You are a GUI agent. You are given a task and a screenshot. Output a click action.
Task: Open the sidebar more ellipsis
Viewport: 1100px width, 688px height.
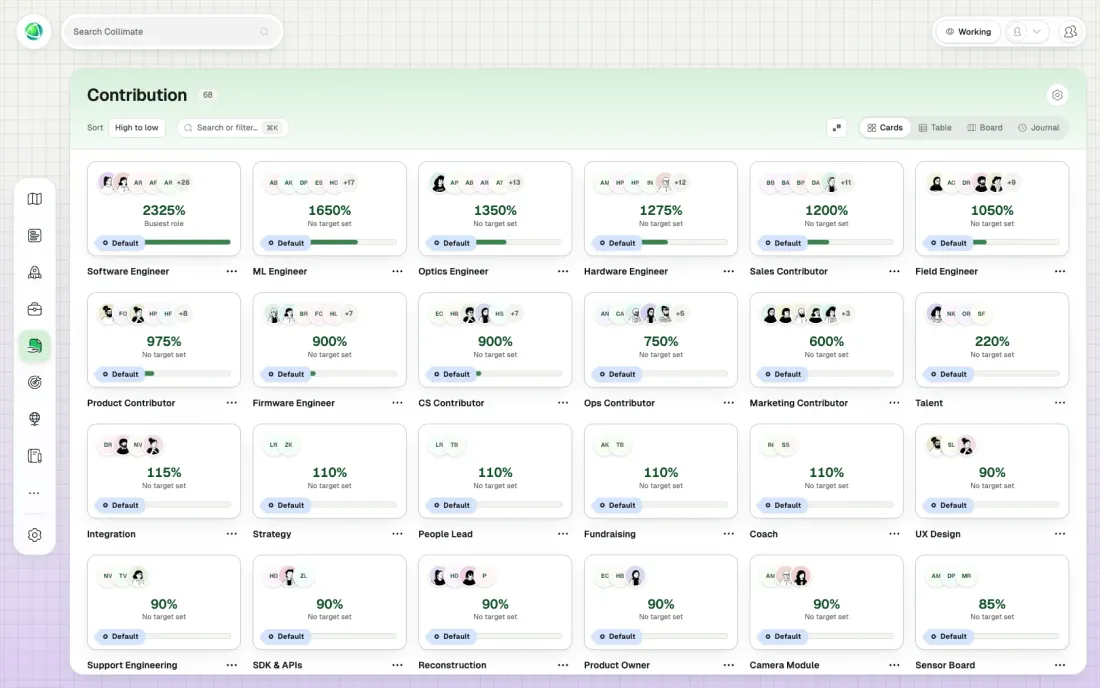point(34,493)
